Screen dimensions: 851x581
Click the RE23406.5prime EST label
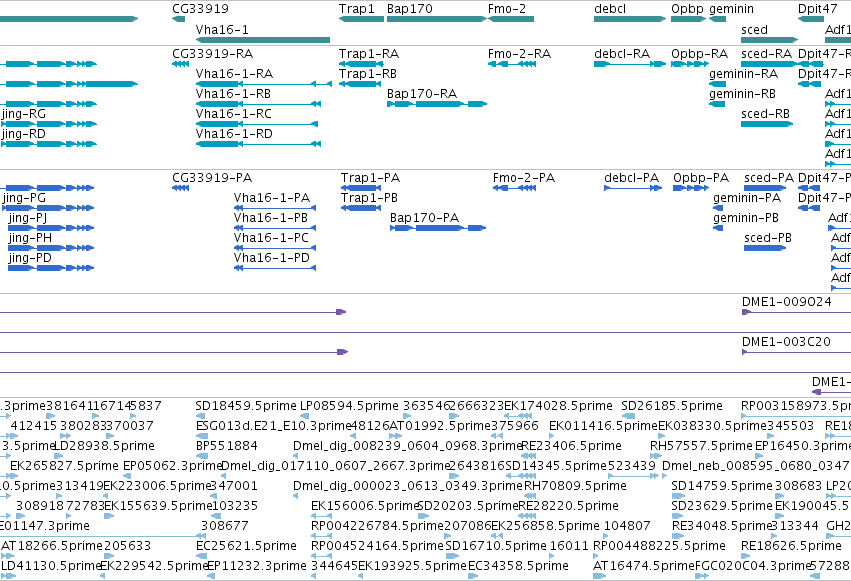571,446
